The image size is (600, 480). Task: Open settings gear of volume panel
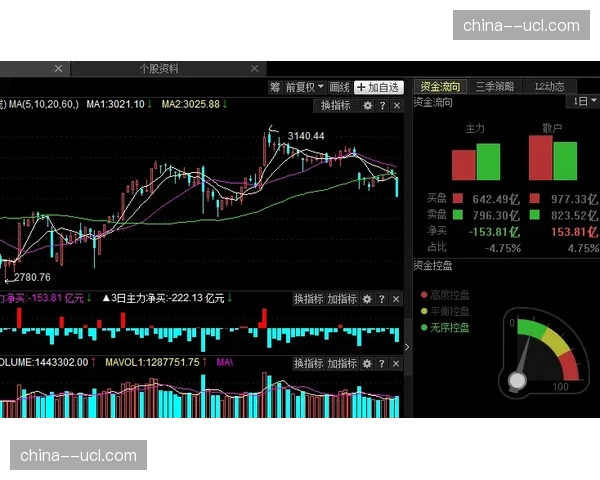pos(367,363)
